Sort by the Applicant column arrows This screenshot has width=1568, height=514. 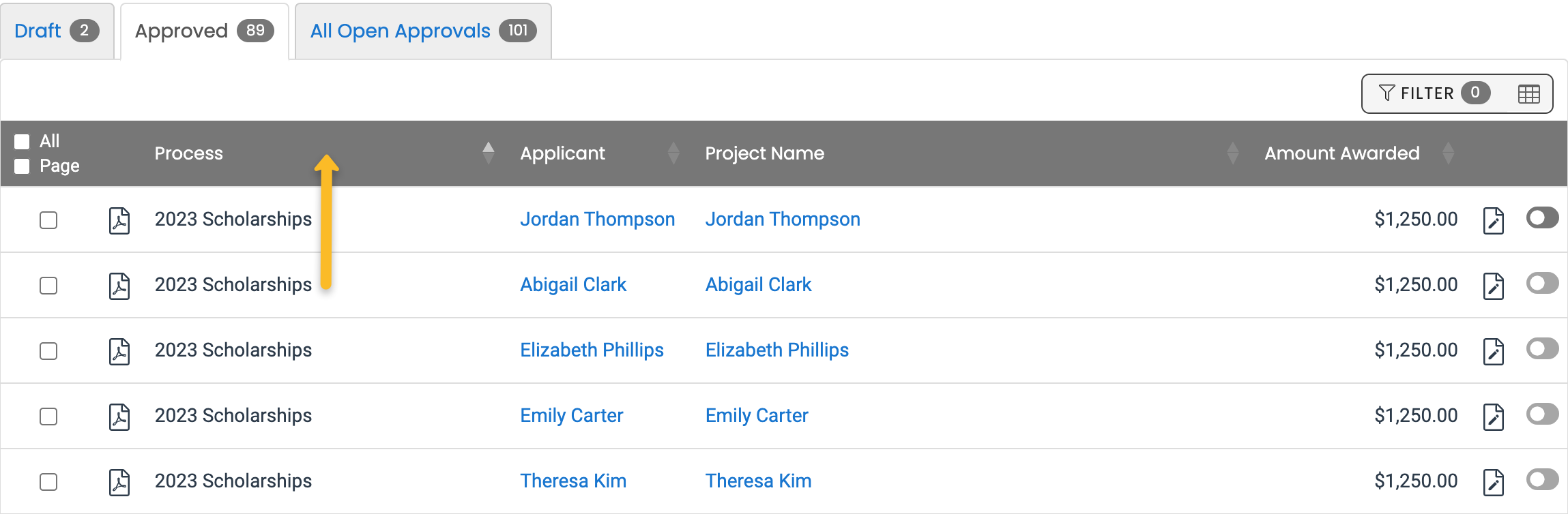tap(673, 153)
